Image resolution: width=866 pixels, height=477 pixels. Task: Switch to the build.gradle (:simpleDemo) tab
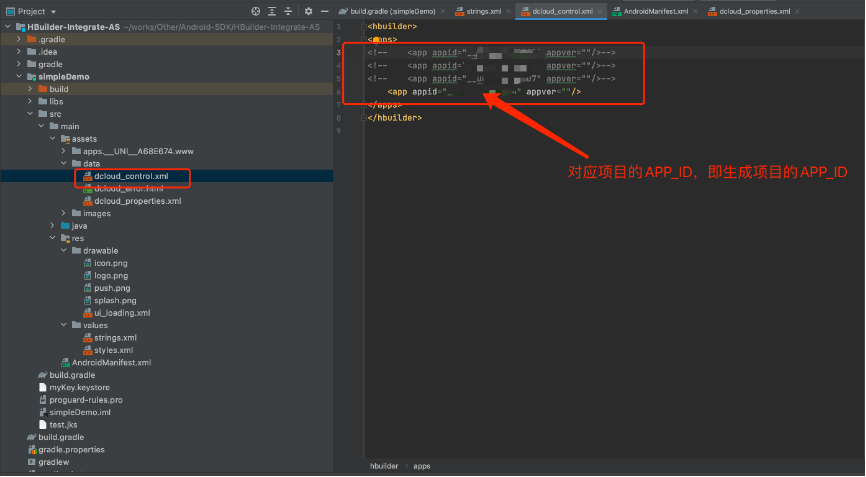coord(393,11)
